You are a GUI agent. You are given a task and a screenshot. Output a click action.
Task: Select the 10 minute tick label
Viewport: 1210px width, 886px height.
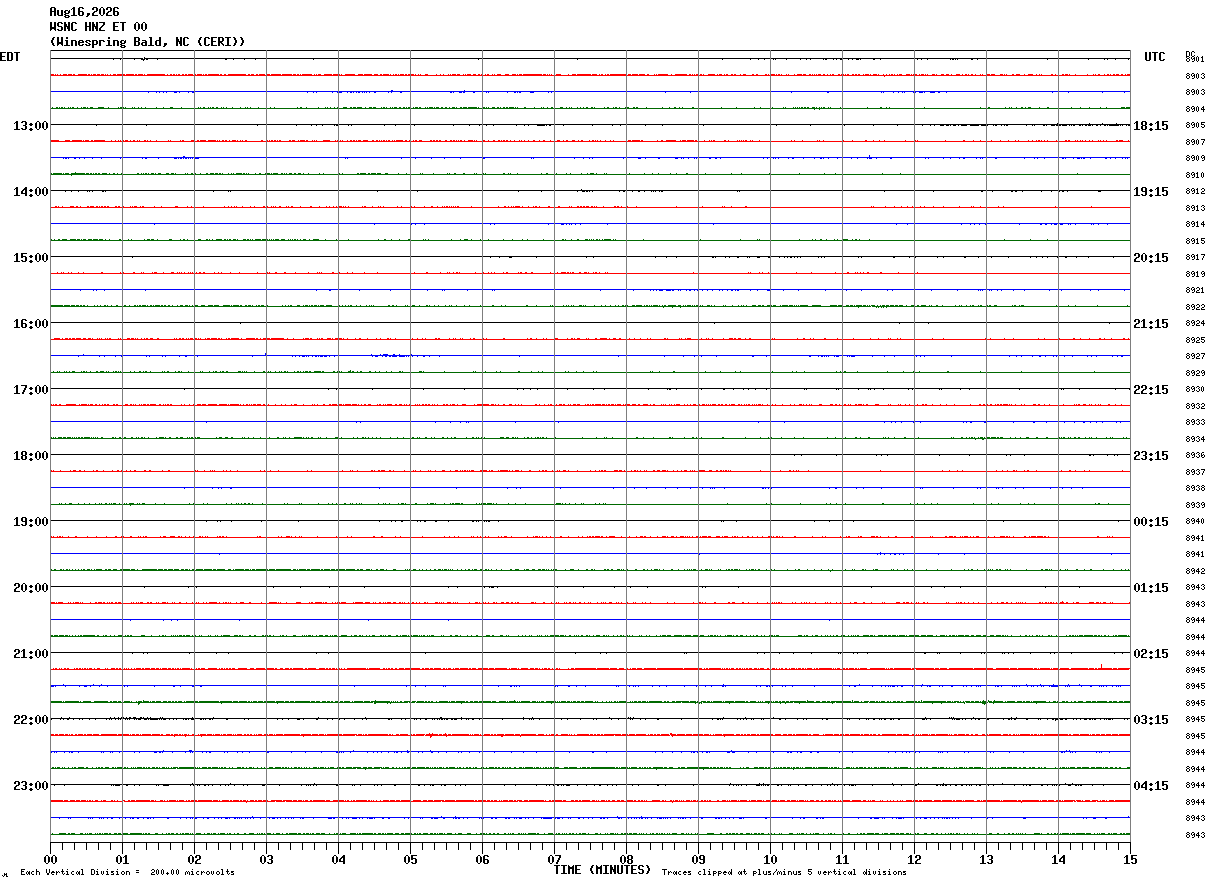(770, 859)
